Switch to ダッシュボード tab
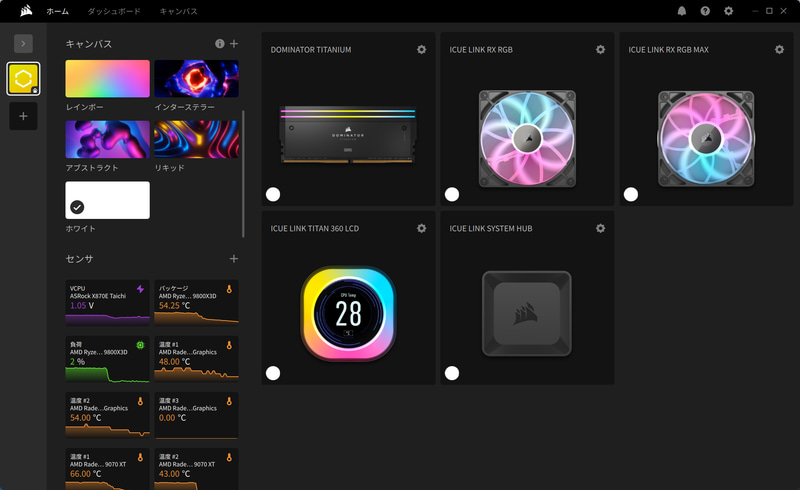 [114, 11]
